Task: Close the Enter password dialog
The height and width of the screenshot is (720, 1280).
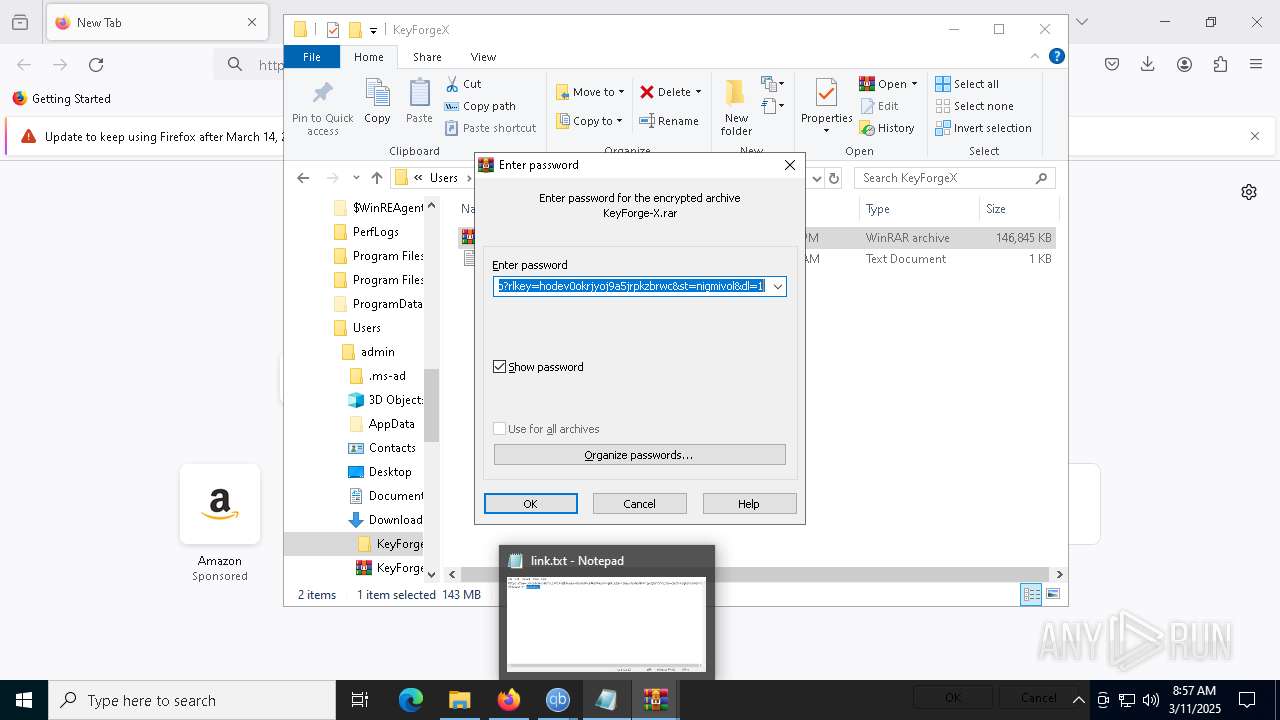Action: click(x=789, y=165)
